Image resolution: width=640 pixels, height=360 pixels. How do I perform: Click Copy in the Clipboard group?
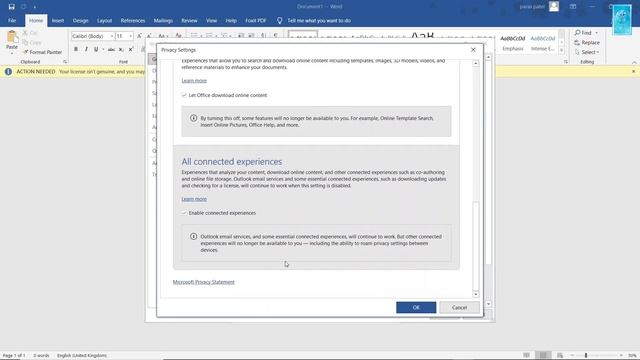[x=32, y=42]
